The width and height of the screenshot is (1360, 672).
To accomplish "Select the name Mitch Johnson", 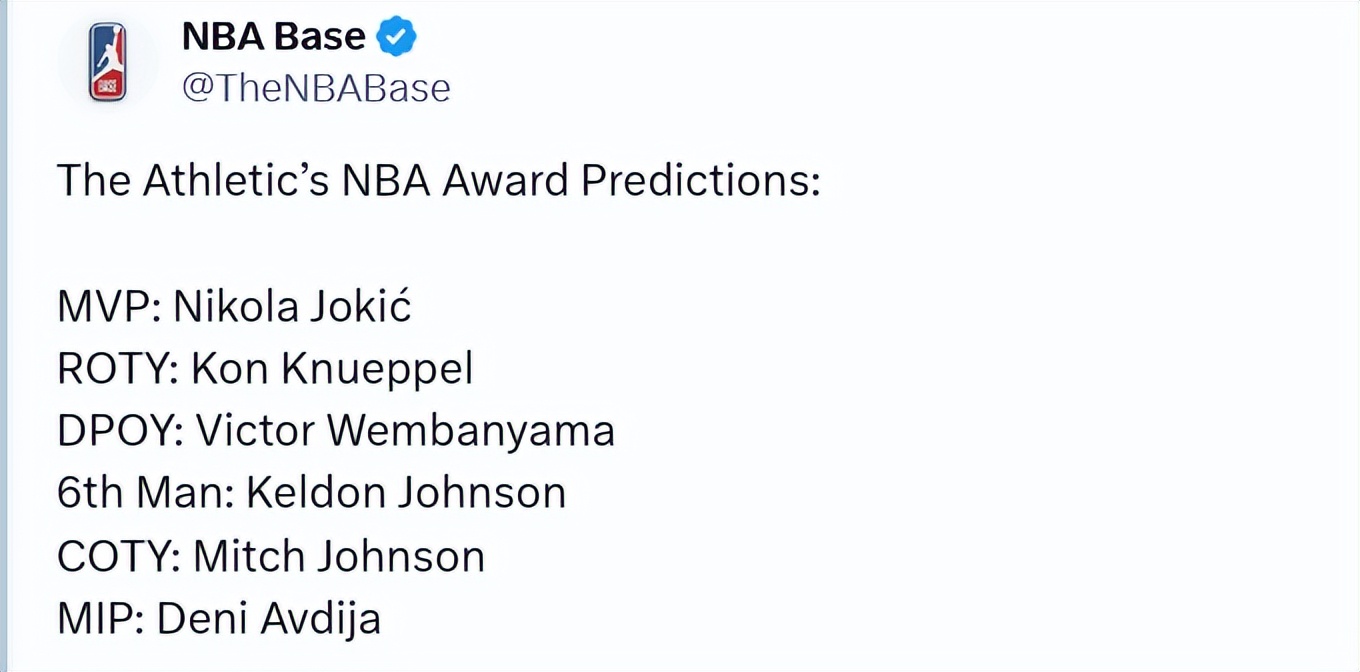I will [x=339, y=556].
